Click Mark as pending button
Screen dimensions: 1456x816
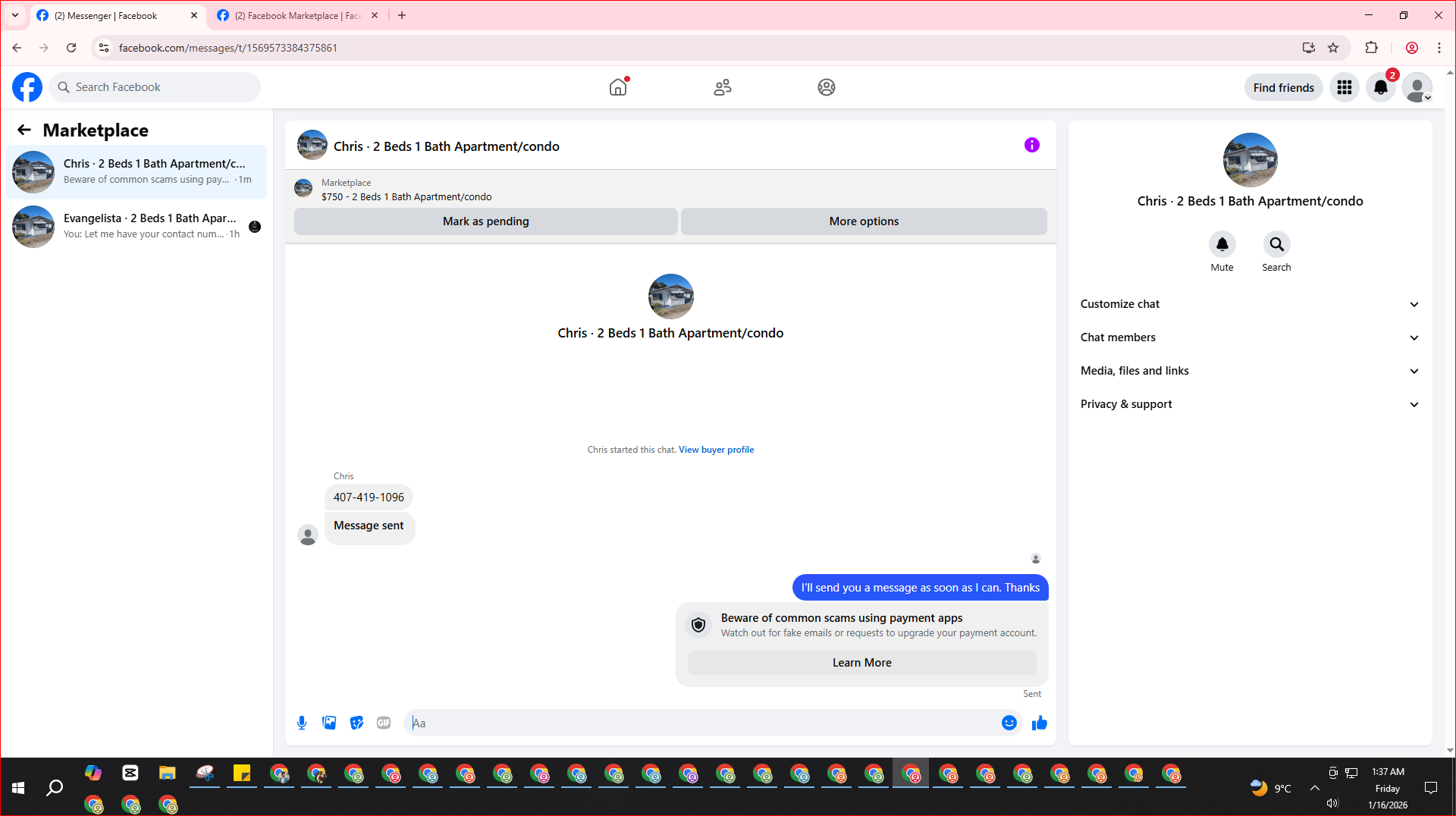486,221
